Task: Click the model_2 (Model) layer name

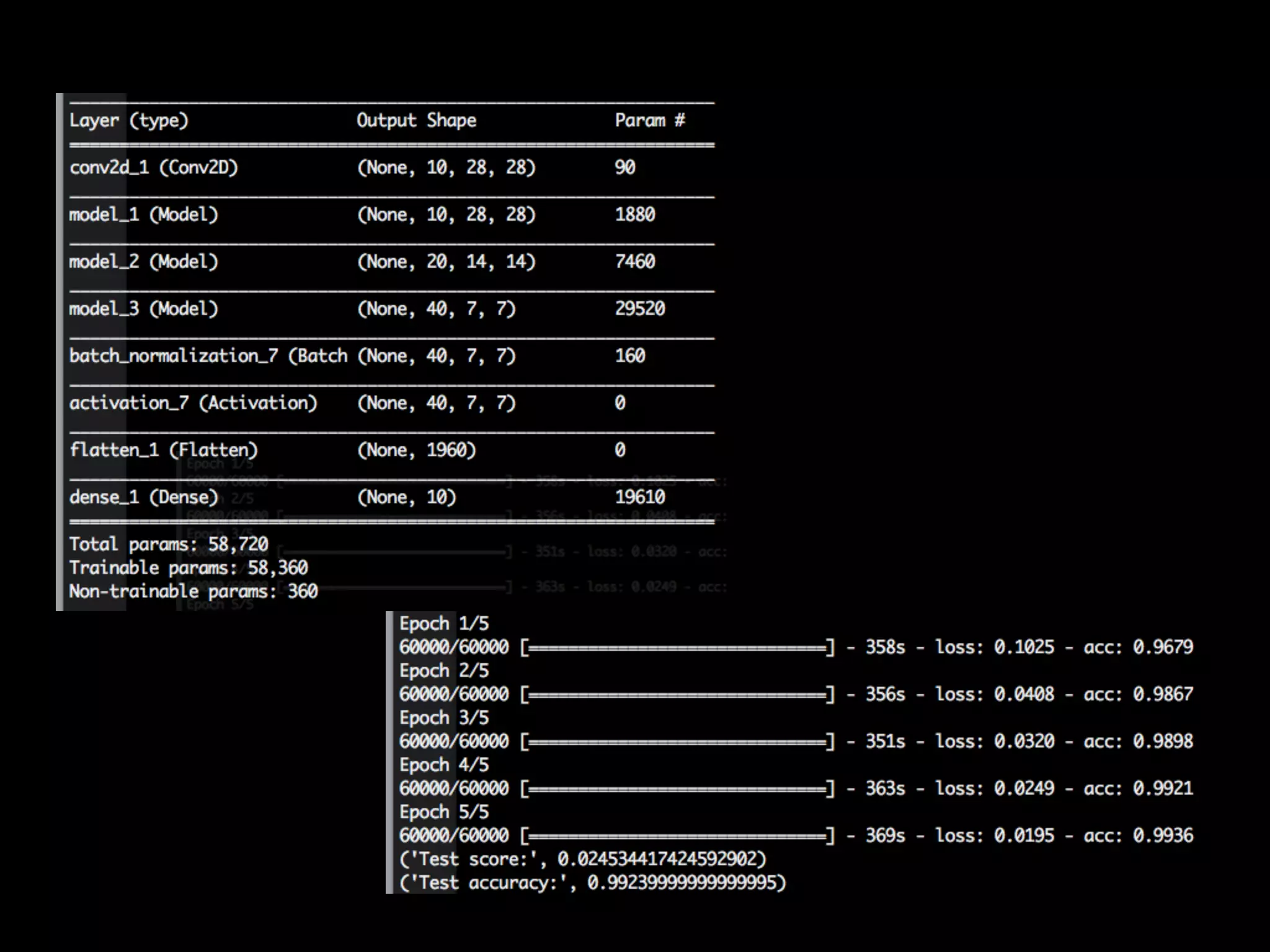Action: pos(143,262)
